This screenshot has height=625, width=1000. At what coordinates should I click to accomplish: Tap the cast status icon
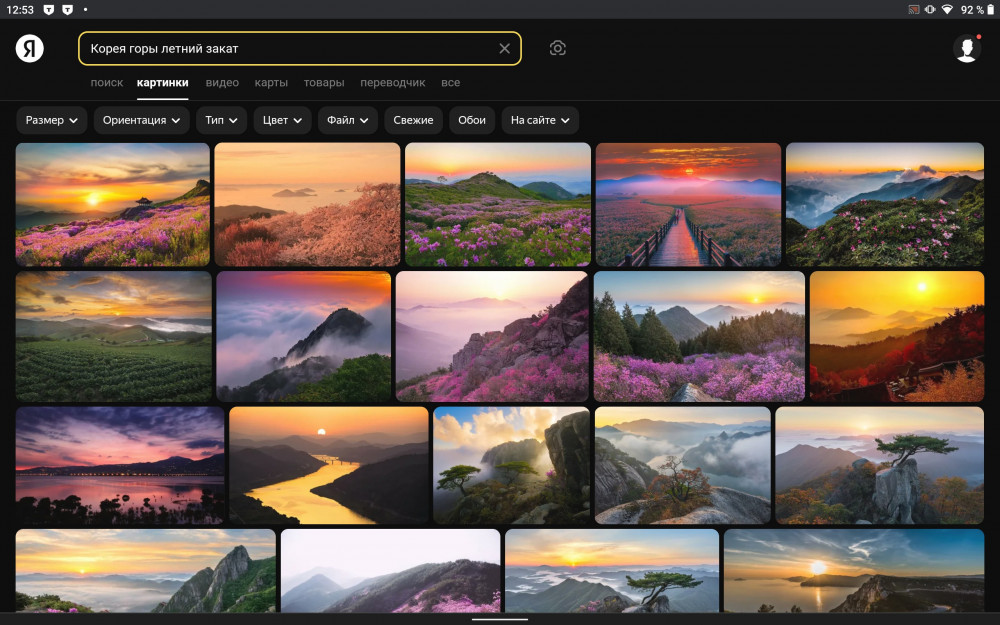click(914, 10)
